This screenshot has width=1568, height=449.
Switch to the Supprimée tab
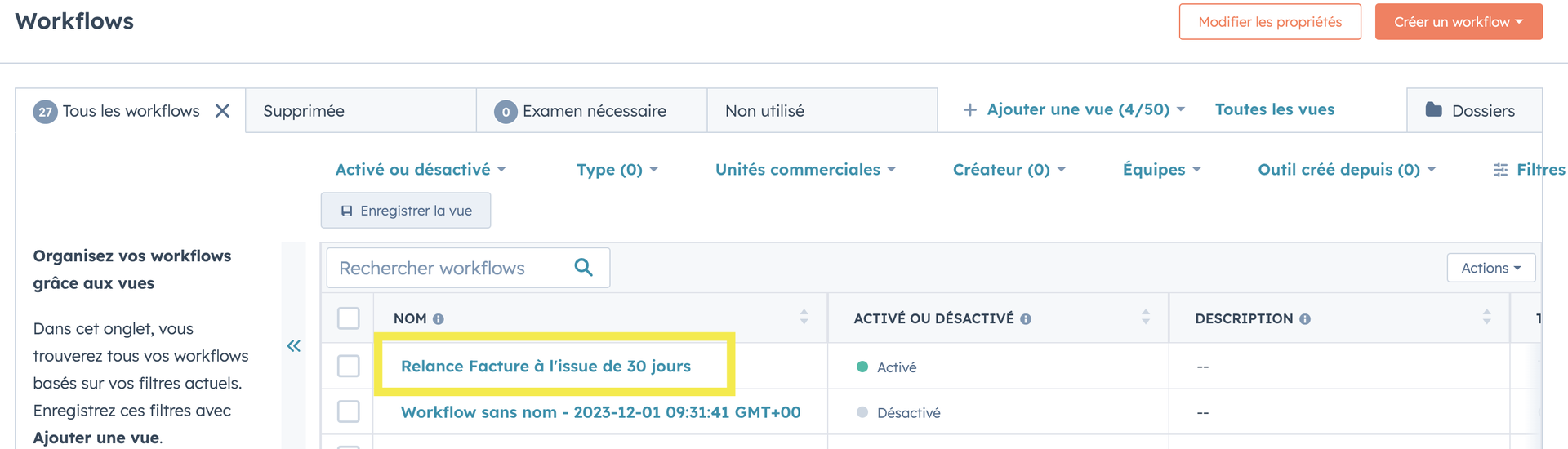[x=361, y=111]
